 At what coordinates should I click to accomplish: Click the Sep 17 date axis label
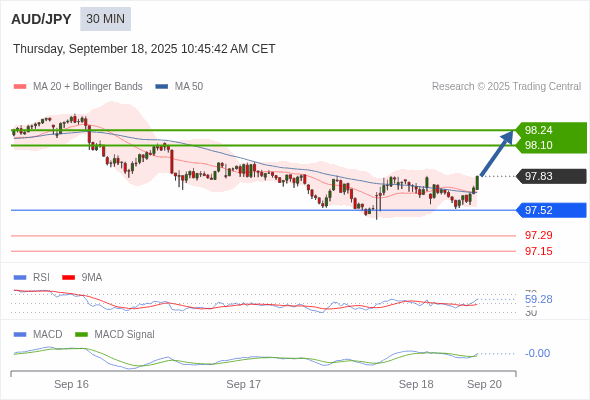click(x=243, y=384)
